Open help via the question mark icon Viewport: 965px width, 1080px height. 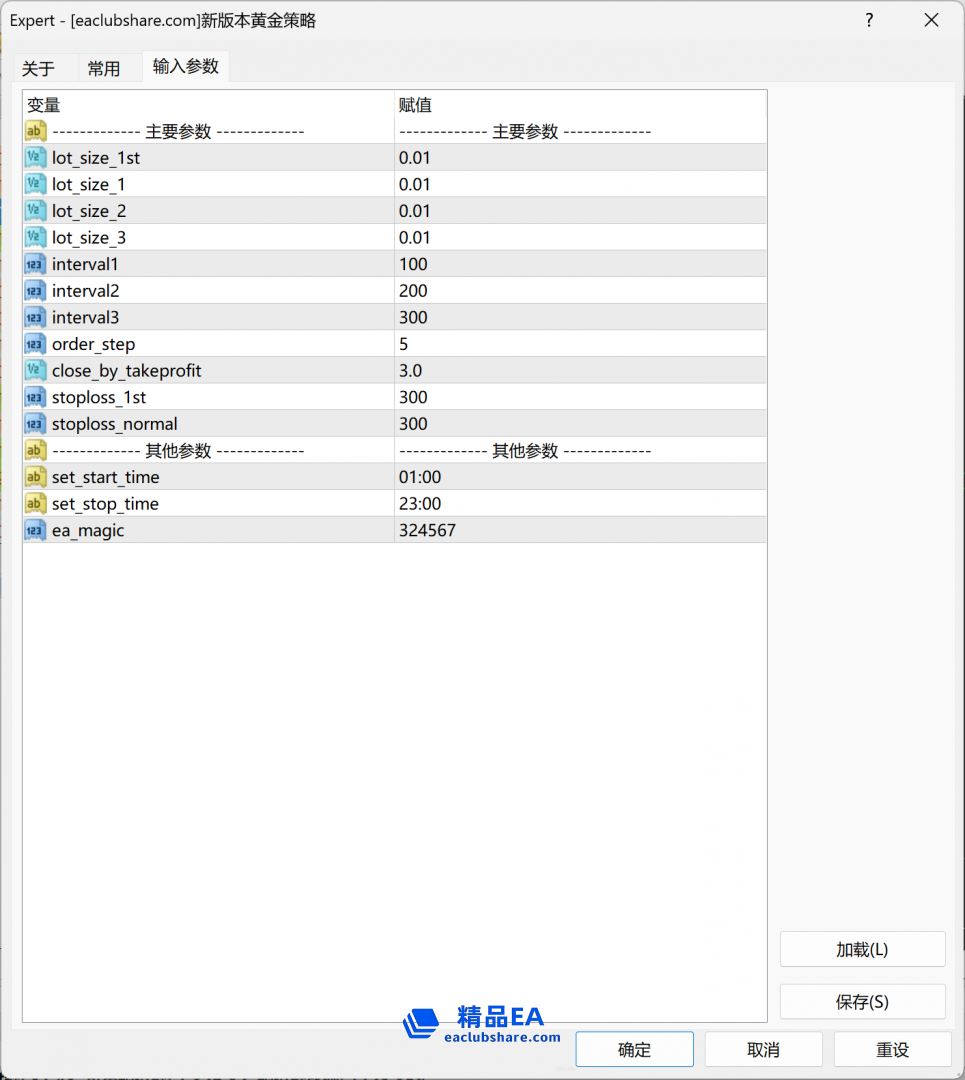point(868,20)
